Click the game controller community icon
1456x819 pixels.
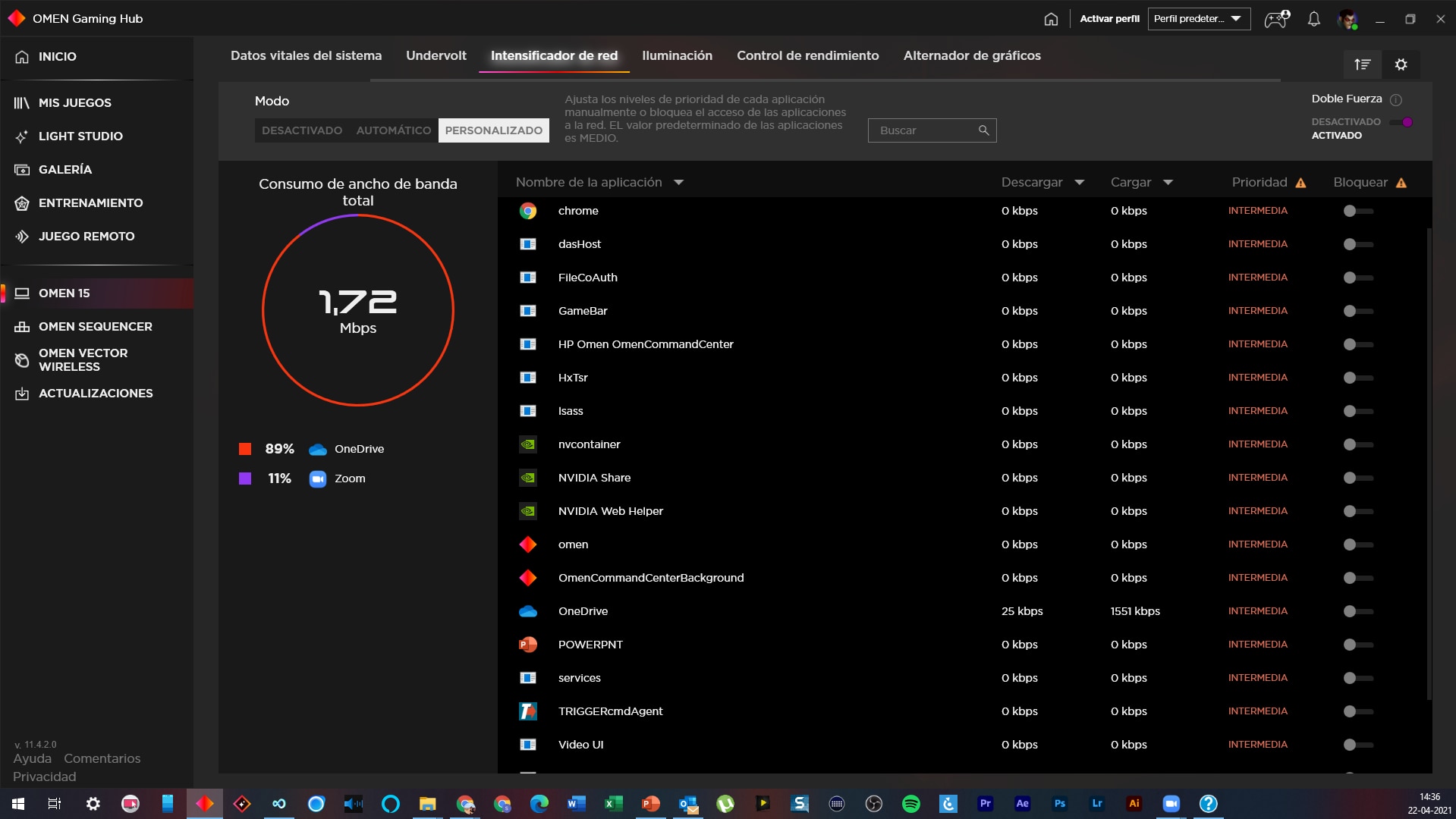tap(1276, 19)
